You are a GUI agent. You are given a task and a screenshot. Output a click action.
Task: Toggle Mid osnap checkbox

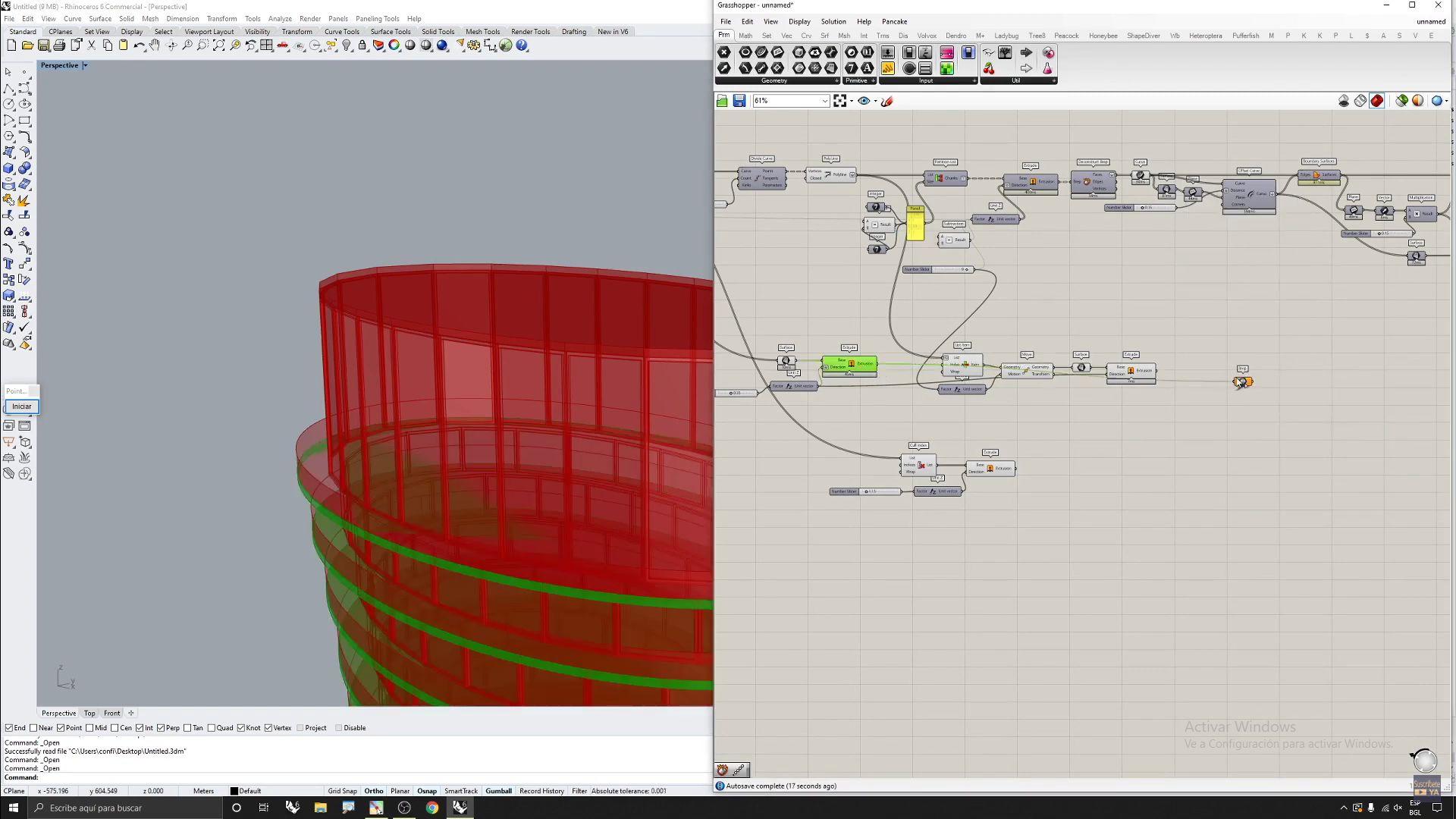(90, 728)
